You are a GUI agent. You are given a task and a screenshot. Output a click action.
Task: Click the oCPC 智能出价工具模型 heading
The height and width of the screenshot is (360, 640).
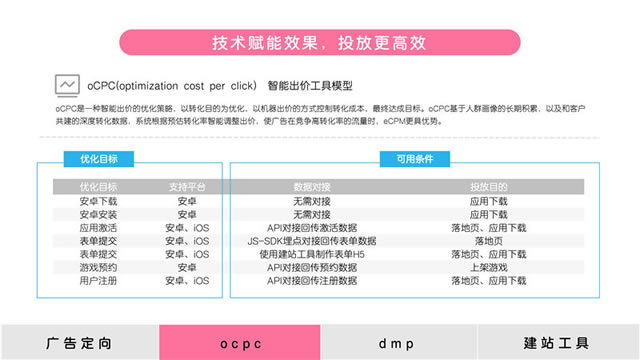click(x=220, y=86)
